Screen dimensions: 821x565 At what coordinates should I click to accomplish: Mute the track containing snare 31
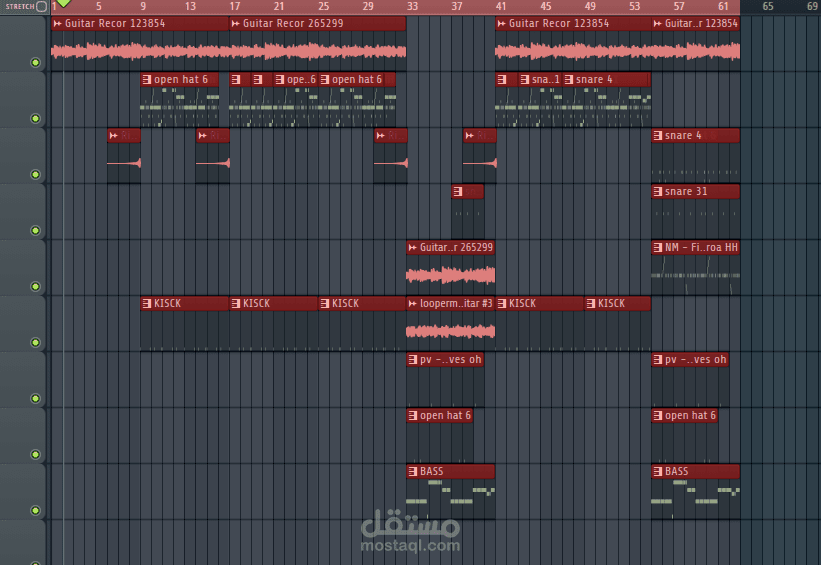(35, 230)
